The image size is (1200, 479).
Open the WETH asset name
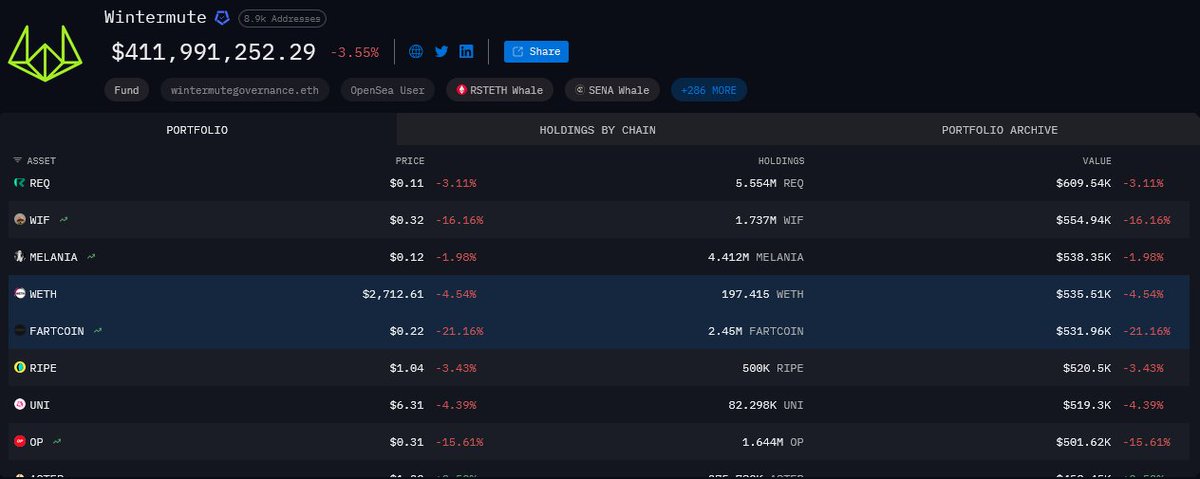click(x=43, y=295)
